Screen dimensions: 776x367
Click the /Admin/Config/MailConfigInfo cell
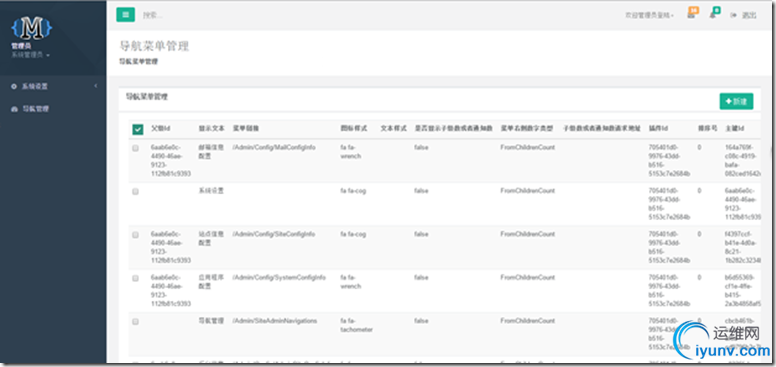point(274,147)
